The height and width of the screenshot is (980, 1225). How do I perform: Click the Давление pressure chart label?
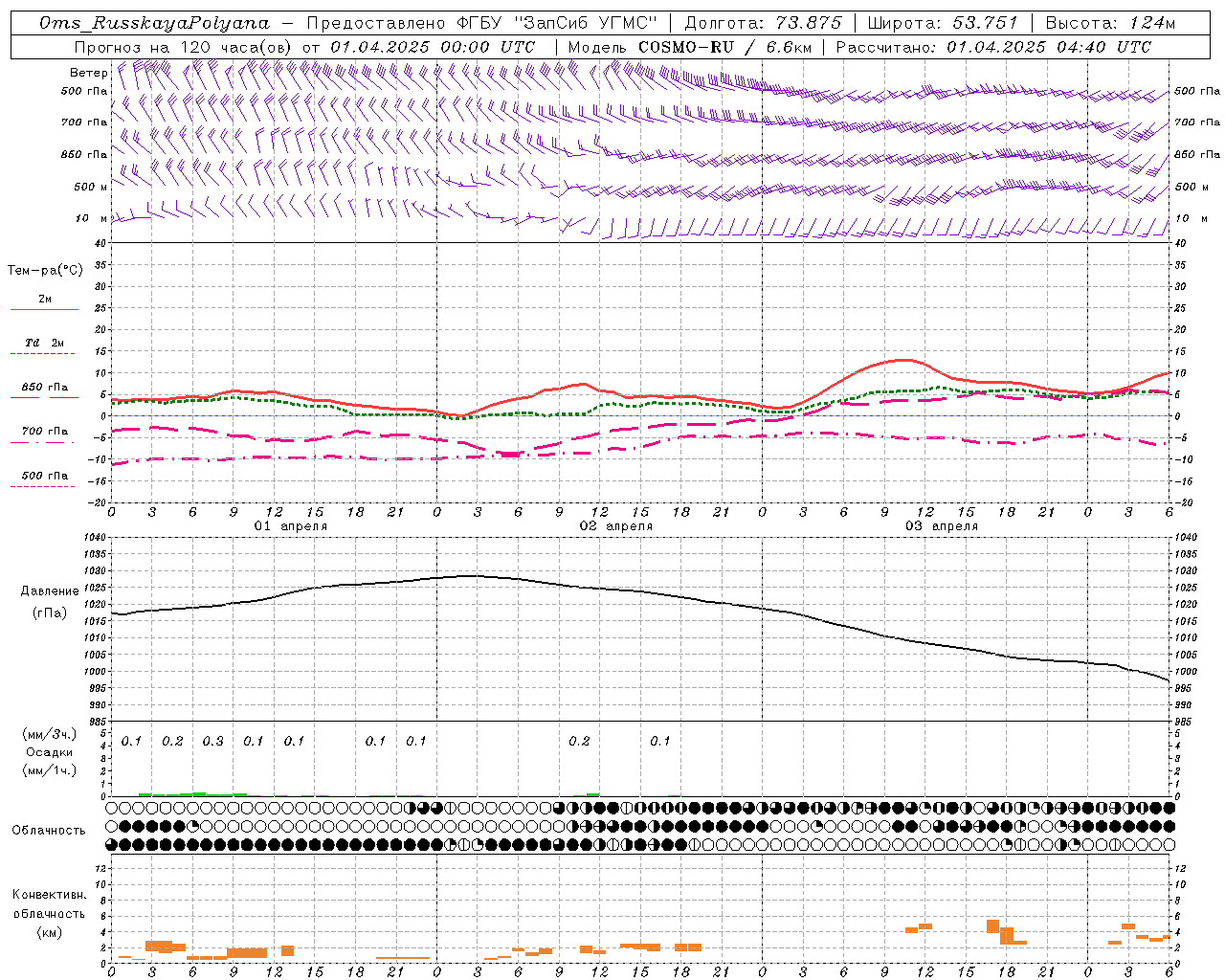50,591
